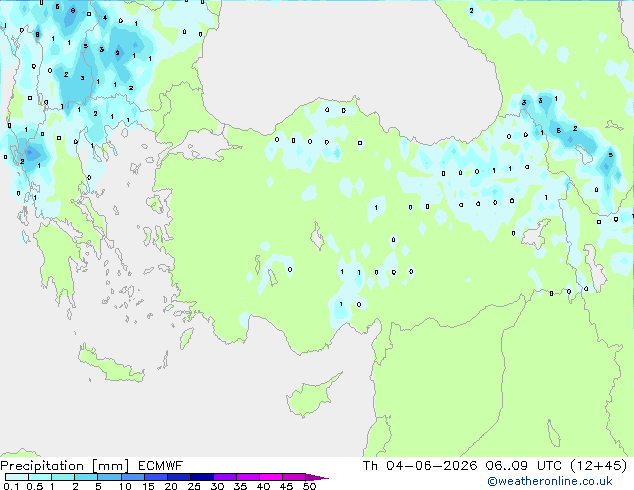Click the 'ECMWF' model label
634x490 pixels.
click(x=161, y=466)
